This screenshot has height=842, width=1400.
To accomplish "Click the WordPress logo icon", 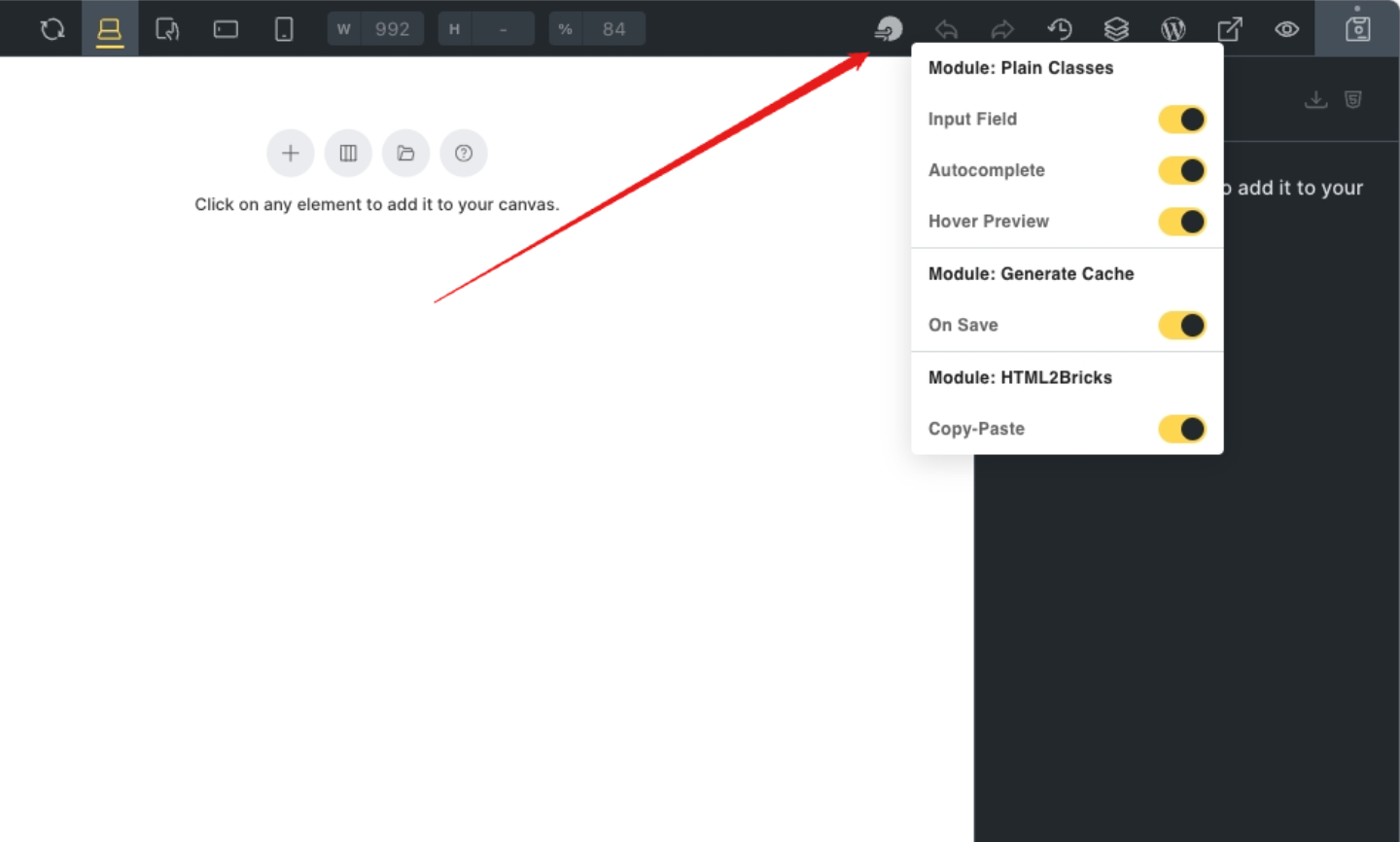I will pos(1173,28).
